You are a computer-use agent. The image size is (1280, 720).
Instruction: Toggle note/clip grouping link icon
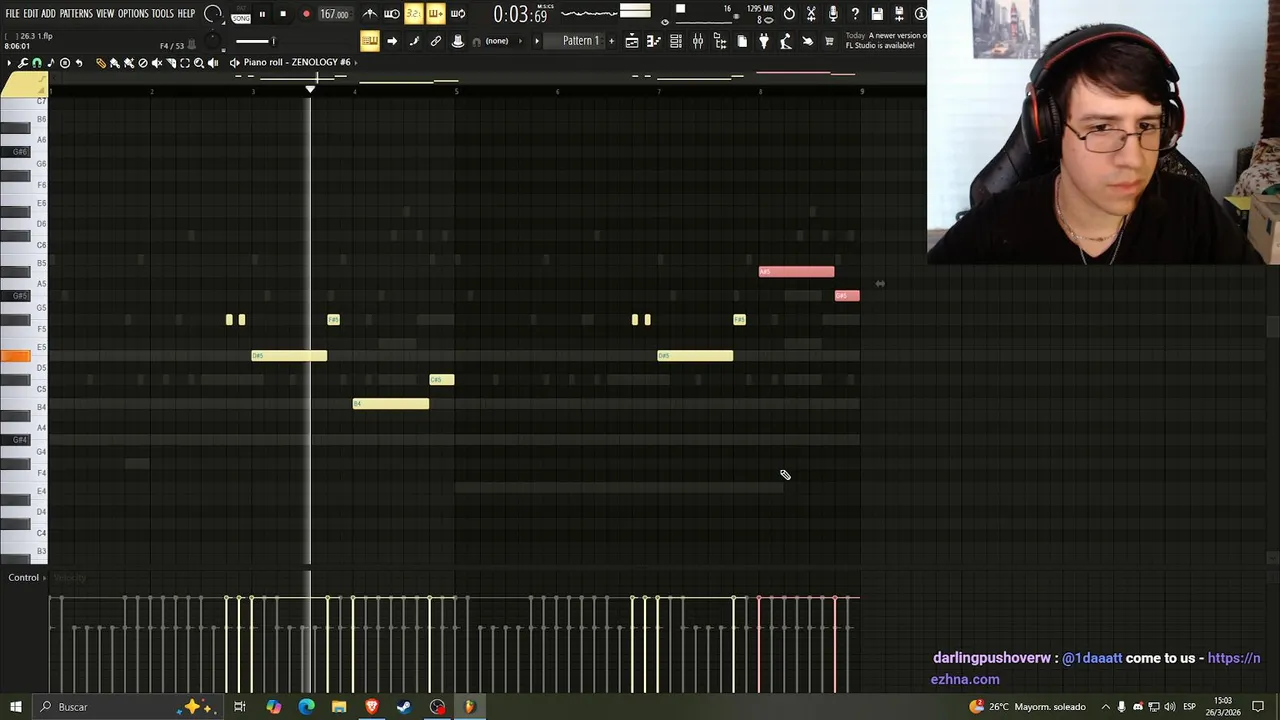(435, 41)
